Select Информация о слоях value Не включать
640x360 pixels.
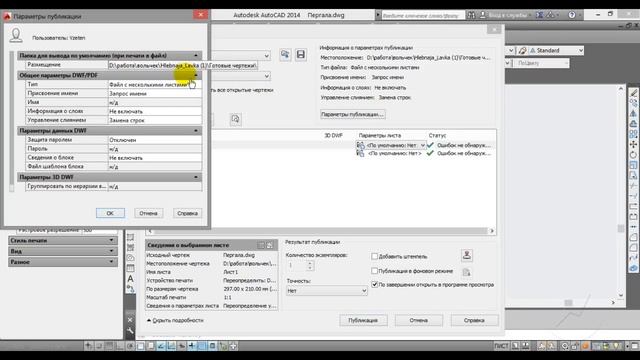(x=155, y=111)
